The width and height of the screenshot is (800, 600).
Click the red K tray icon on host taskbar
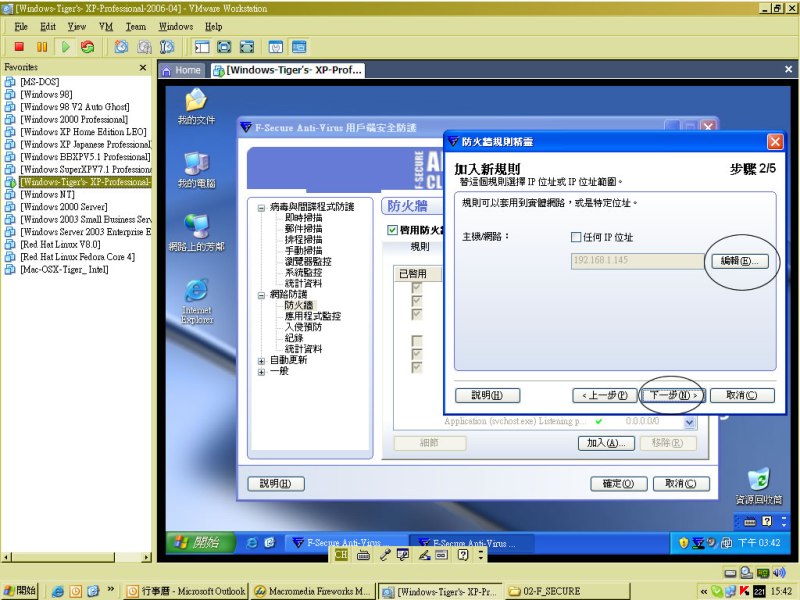pos(744,591)
